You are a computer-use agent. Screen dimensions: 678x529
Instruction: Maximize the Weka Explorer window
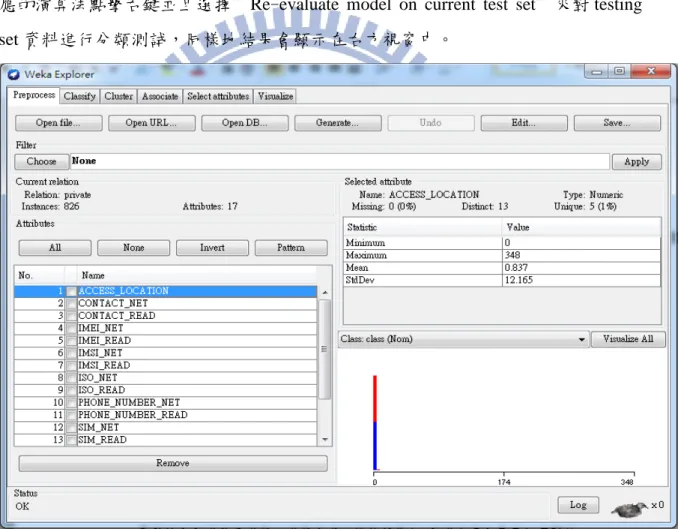[x=620, y=71]
